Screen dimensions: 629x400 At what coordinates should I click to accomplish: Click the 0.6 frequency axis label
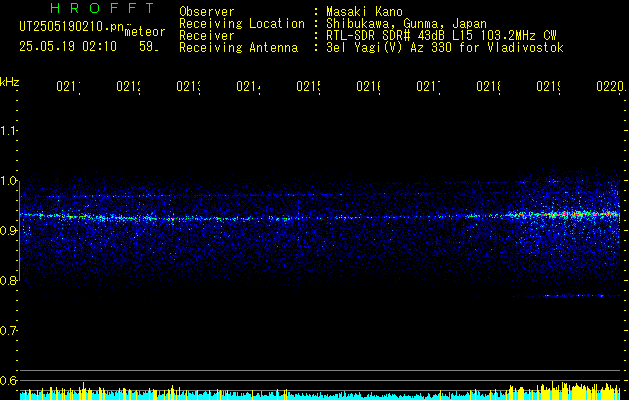pyautogui.click(x=9, y=380)
